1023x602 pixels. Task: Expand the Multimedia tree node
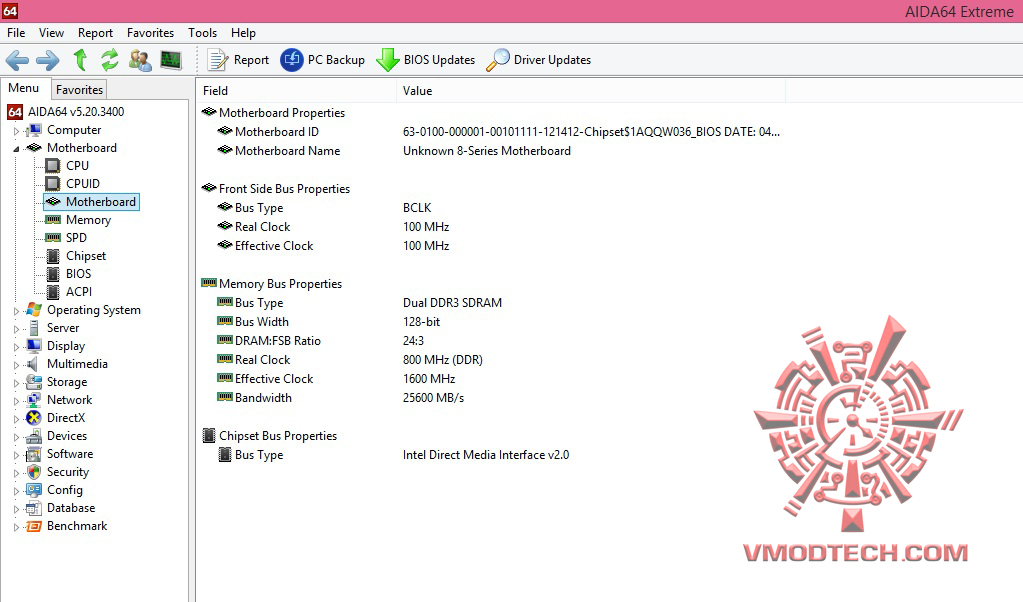[16, 365]
